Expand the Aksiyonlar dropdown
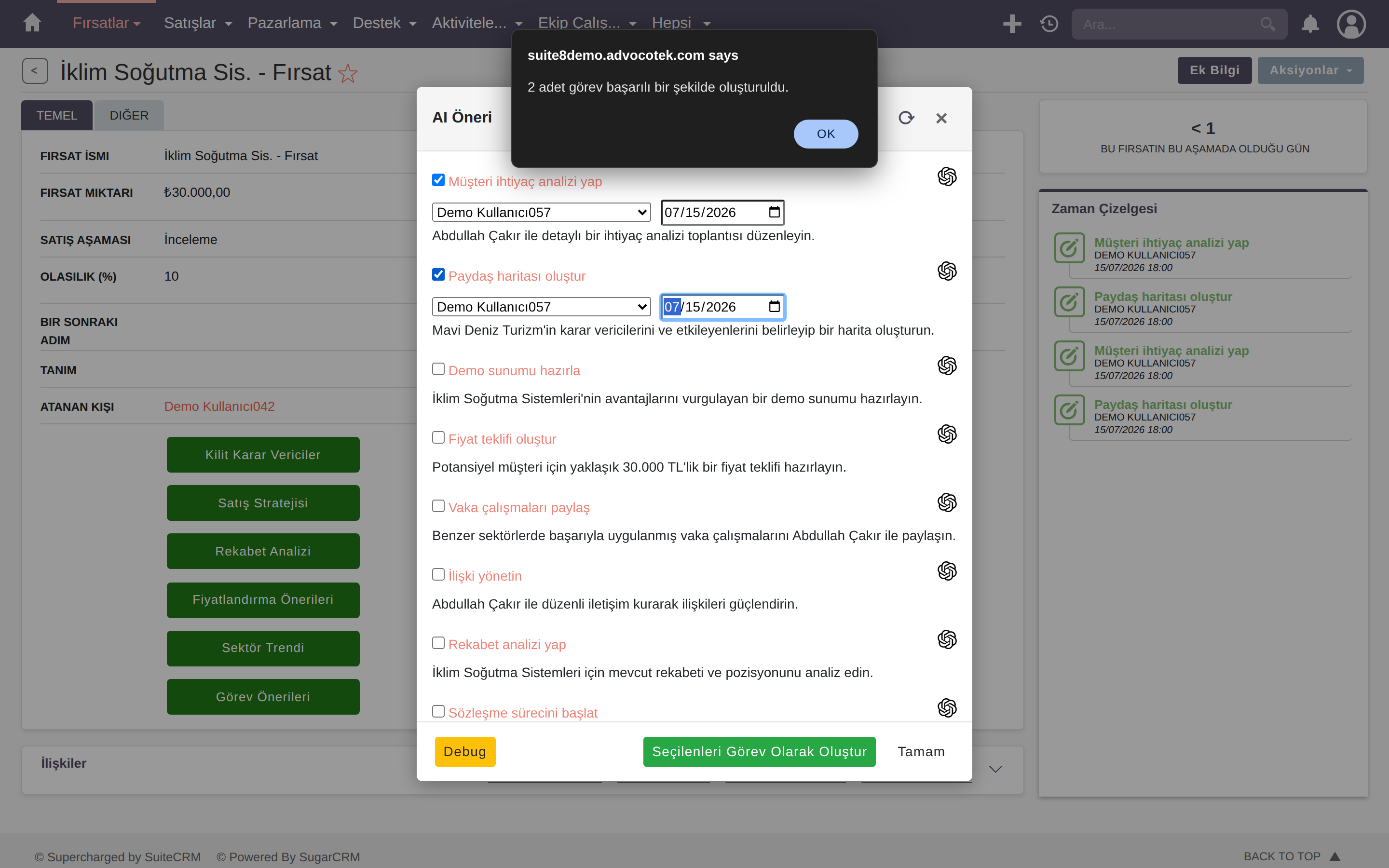This screenshot has height=868, width=1389. coord(1310,70)
